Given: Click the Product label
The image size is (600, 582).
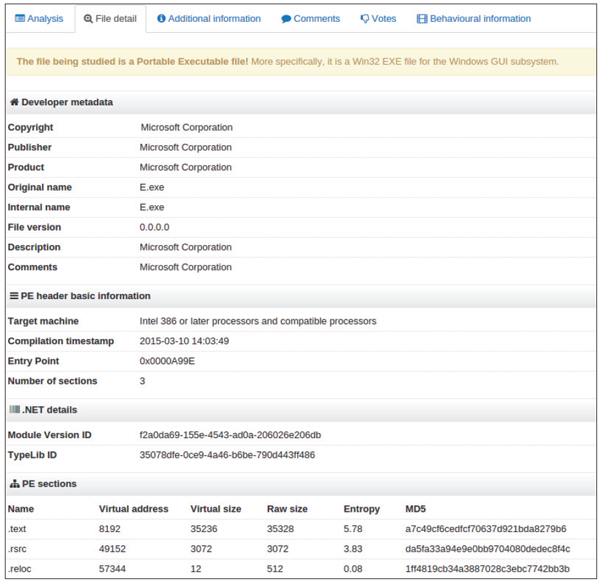Looking at the screenshot, I should [26, 167].
